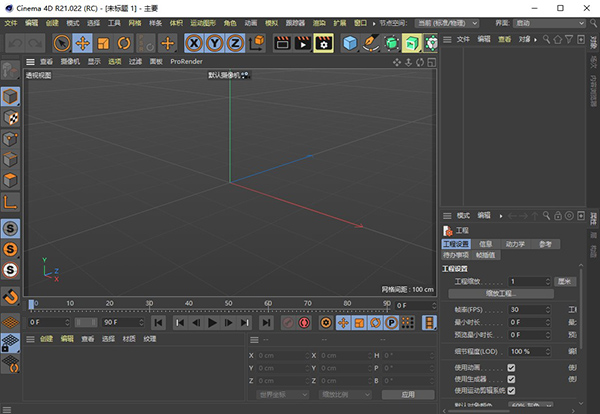Open the 创建 menu in material manager
This screenshot has height=414, width=600.
(x=46, y=339)
